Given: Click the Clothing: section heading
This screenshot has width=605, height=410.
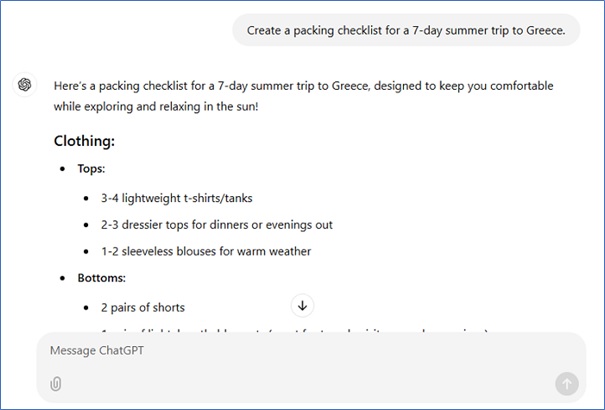Looking at the screenshot, I should [x=84, y=141].
